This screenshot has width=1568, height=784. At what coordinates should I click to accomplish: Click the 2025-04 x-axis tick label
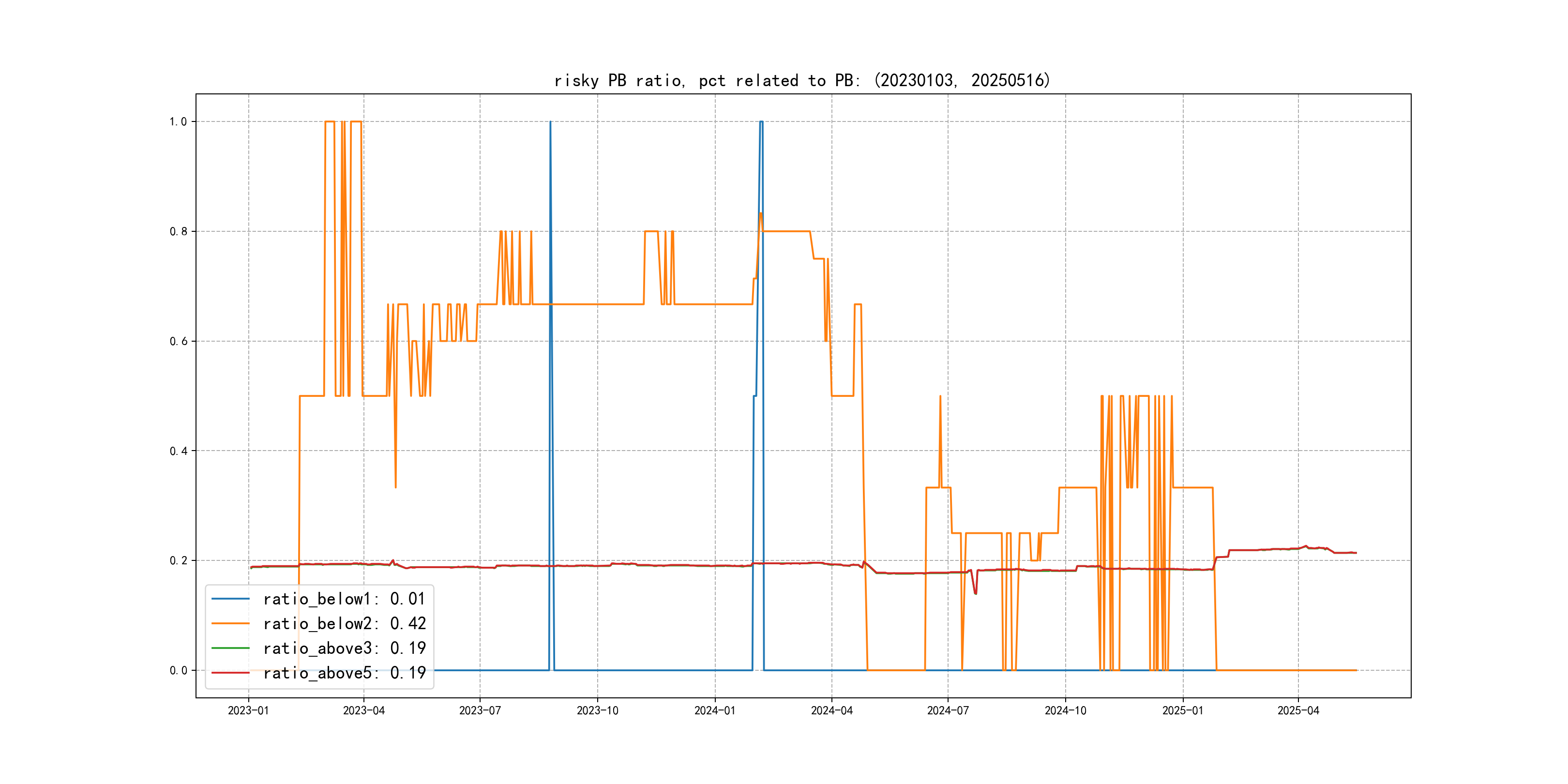click(1298, 710)
